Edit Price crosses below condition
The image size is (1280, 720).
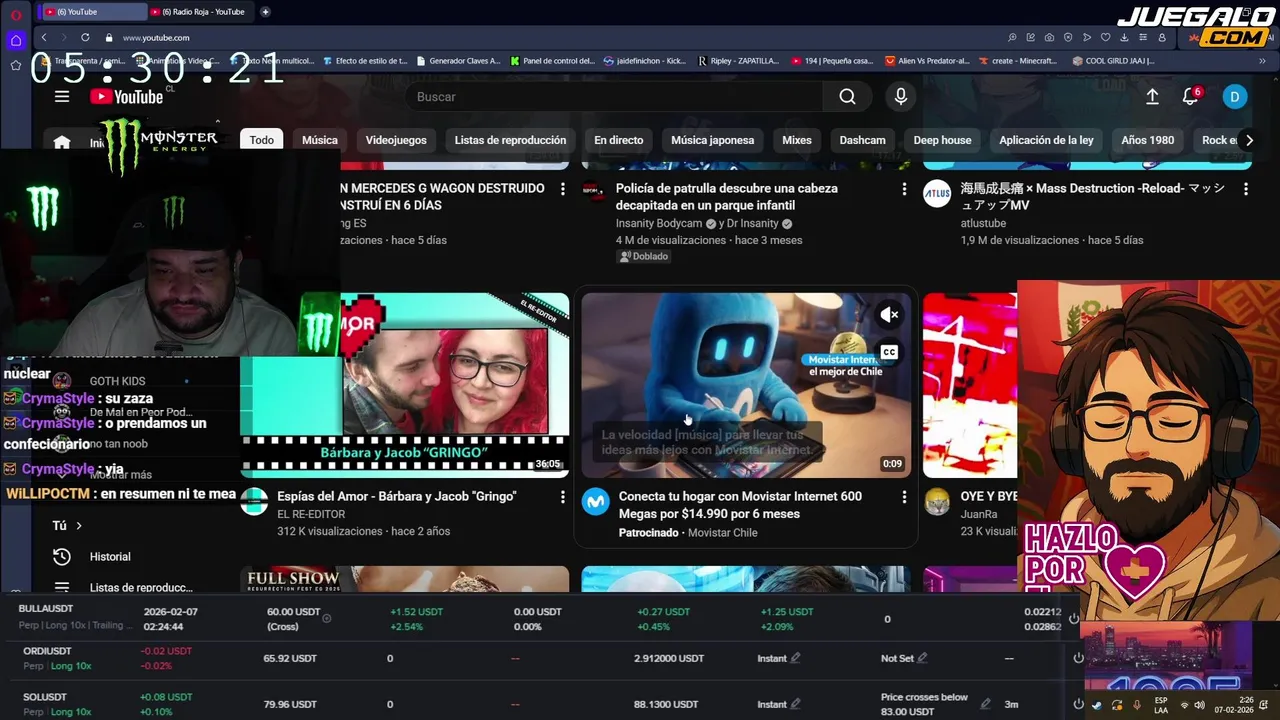coord(986,704)
